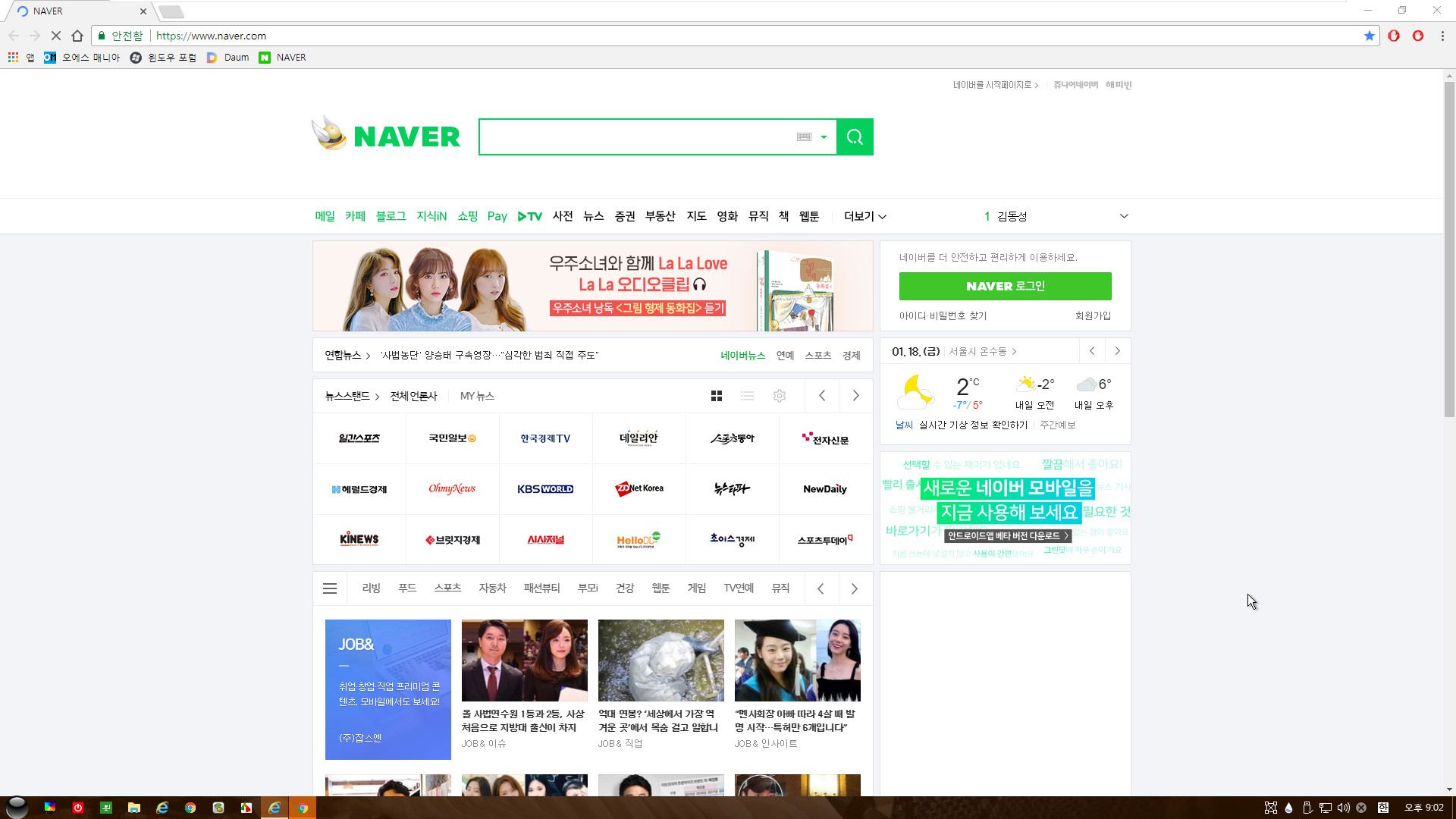Viewport: 1456px width, 819px height.
Task: Open the ▶TV service link
Action: 530,216
